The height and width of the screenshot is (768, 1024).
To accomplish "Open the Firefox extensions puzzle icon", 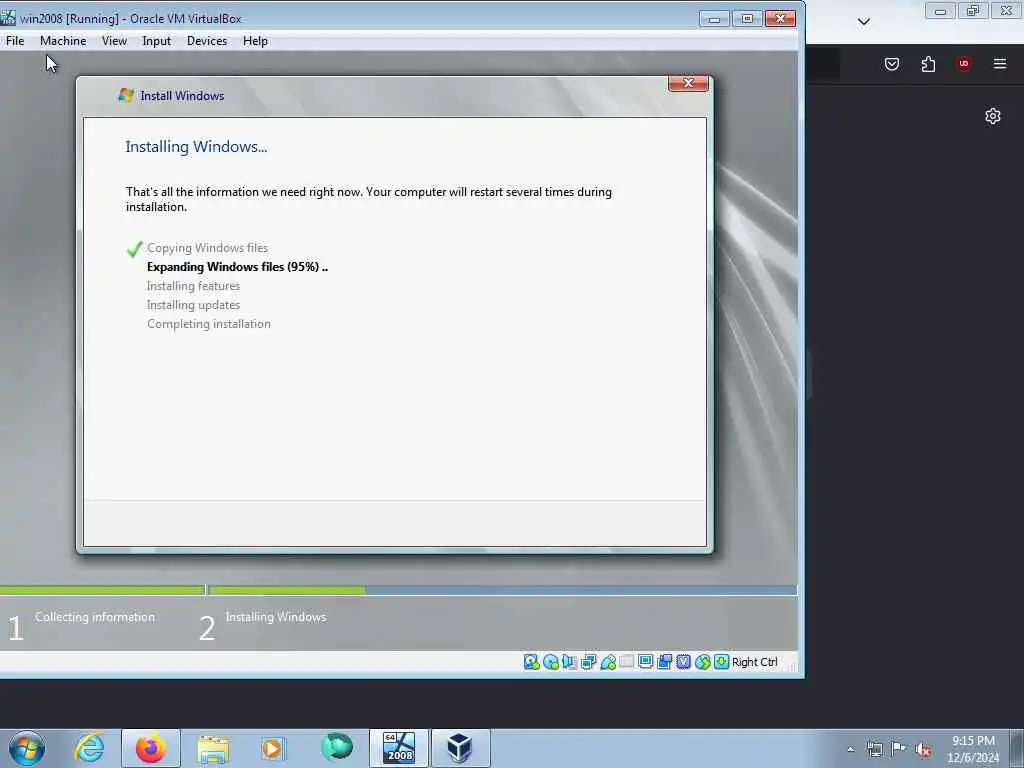I will (x=928, y=64).
